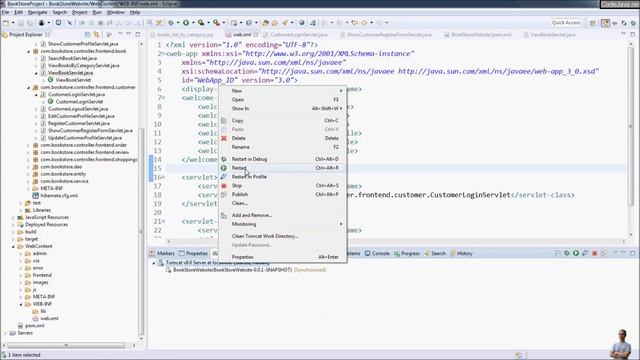Open the Show In submenu

pyautogui.click(x=283, y=109)
